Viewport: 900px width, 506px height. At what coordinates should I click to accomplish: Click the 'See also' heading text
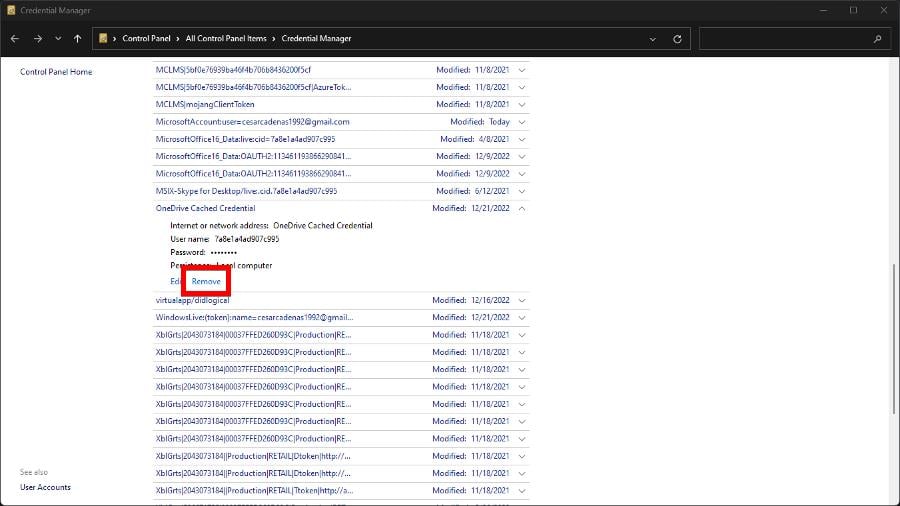pos(34,472)
